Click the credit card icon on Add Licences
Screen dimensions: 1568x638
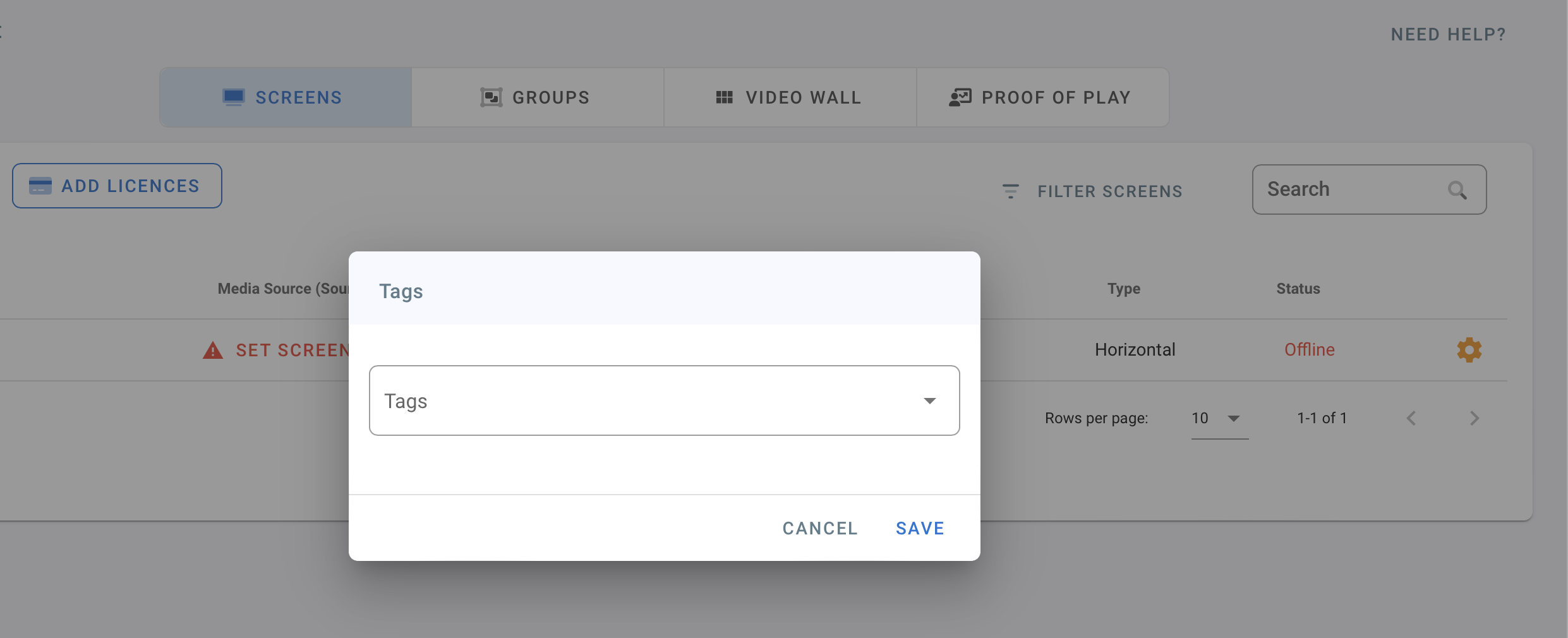pos(40,186)
